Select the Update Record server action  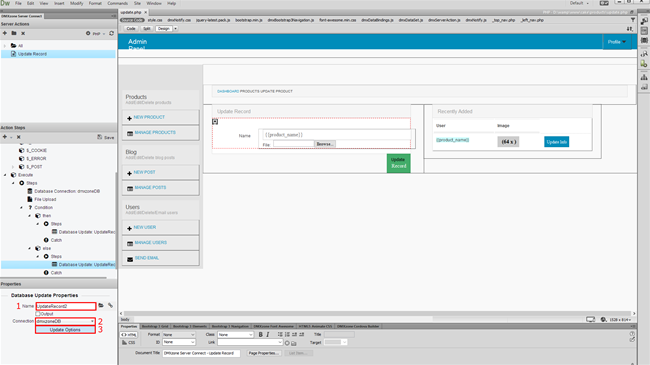32,54
